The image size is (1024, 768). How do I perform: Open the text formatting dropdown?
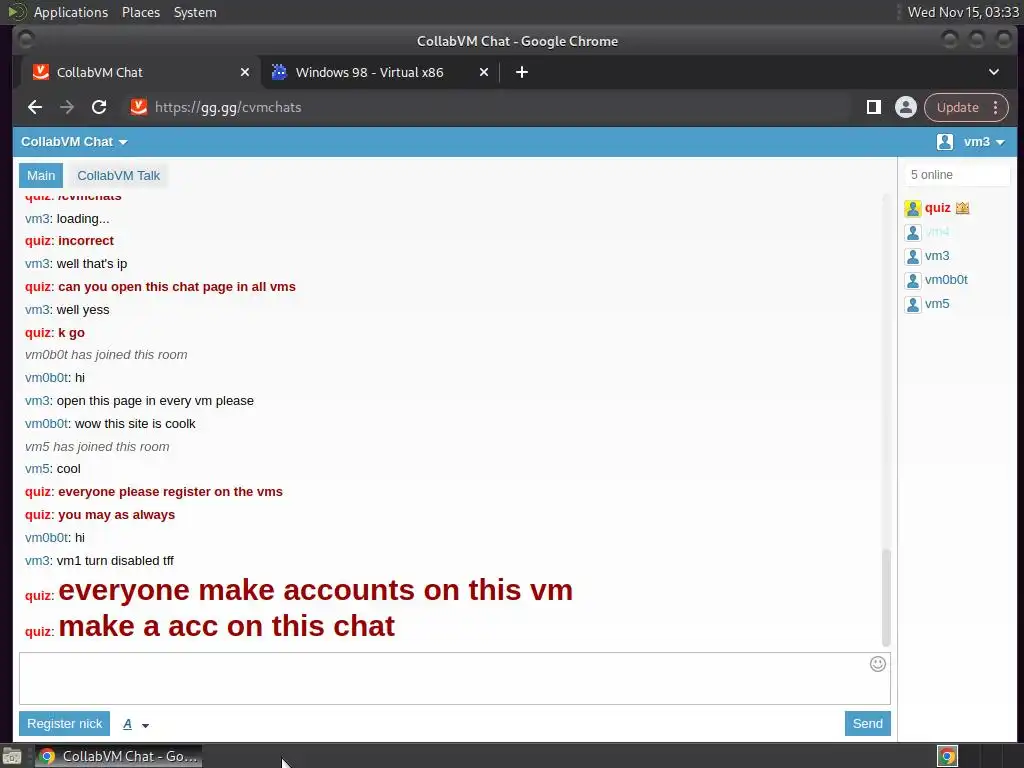(x=136, y=724)
